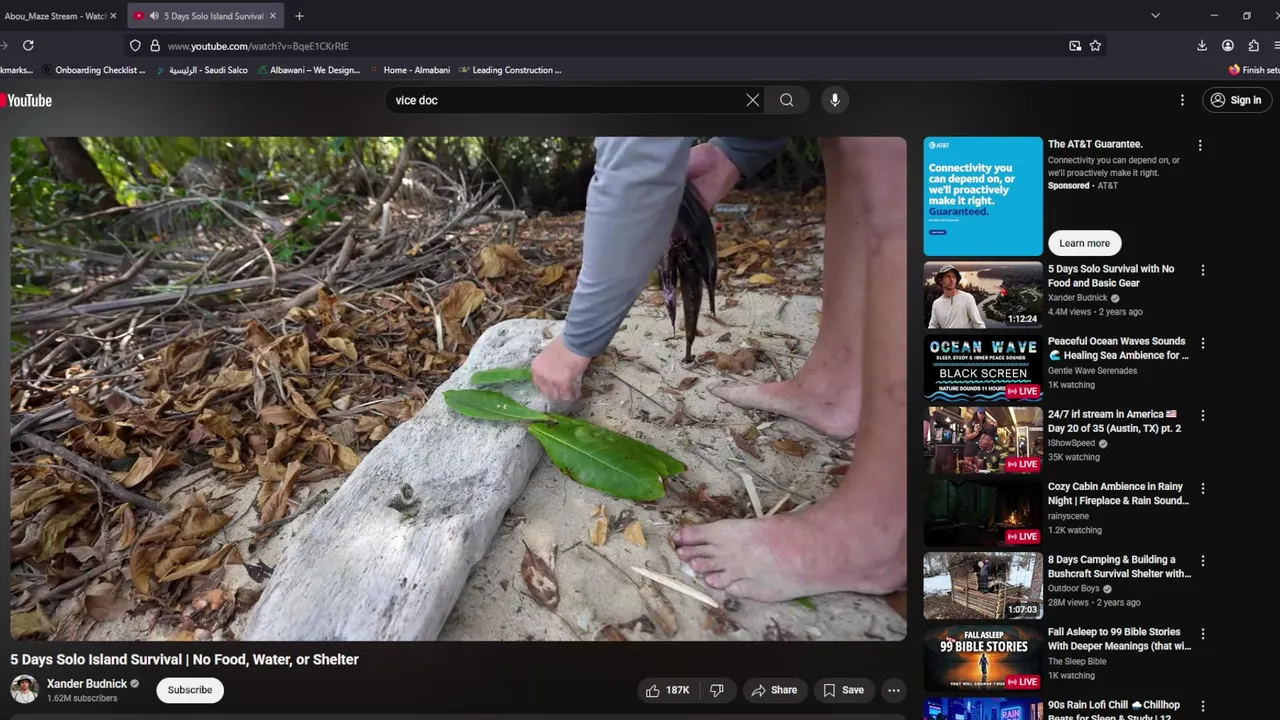
Task: Reload the page with the refresh icon
Action: 28,45
